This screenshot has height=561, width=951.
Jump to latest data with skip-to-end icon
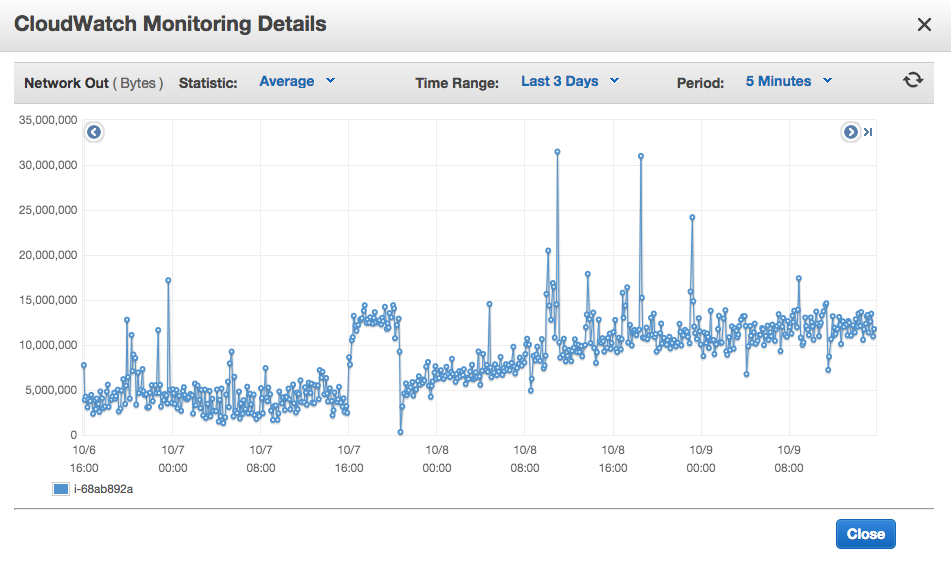[868, 132]
